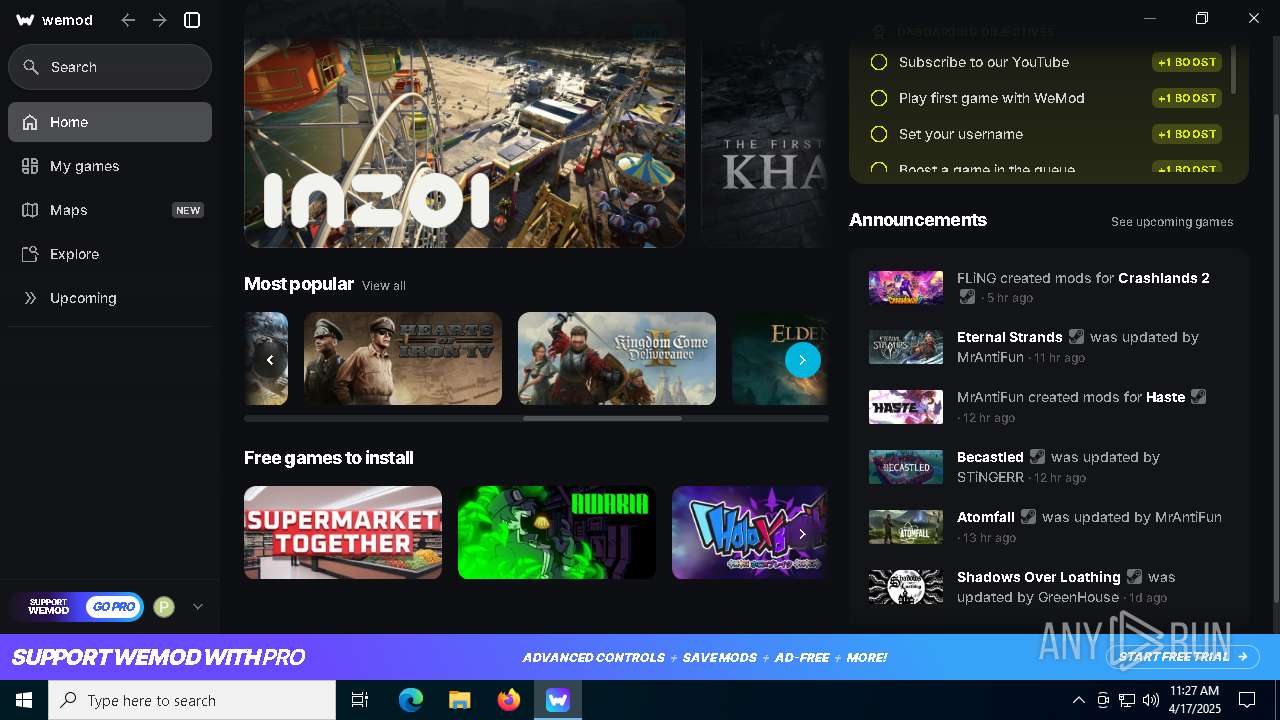Click the Maps icon
1280x720 pixels.
[30, 210]
